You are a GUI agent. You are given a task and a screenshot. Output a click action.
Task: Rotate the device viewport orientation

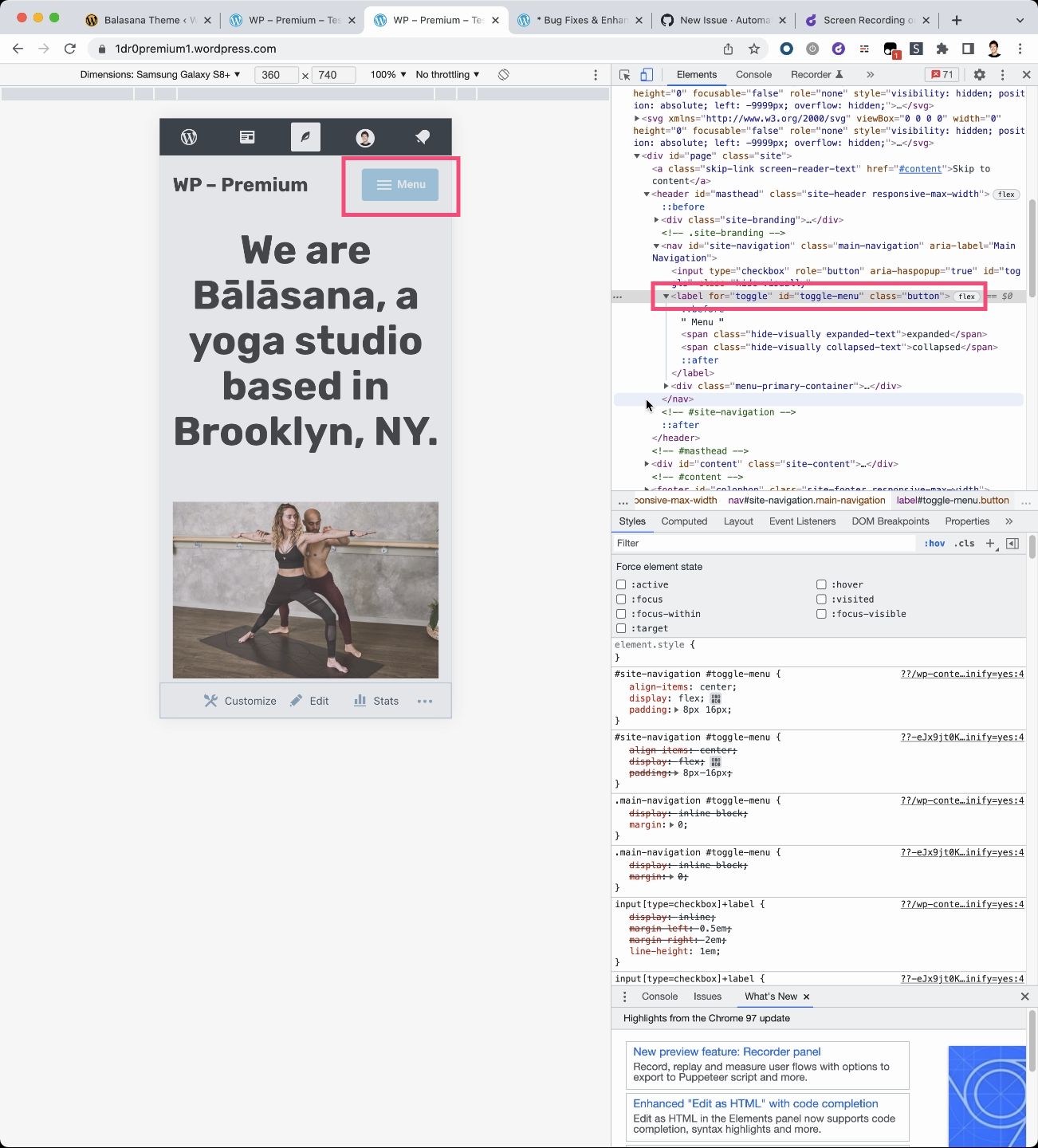coord(503,74)
